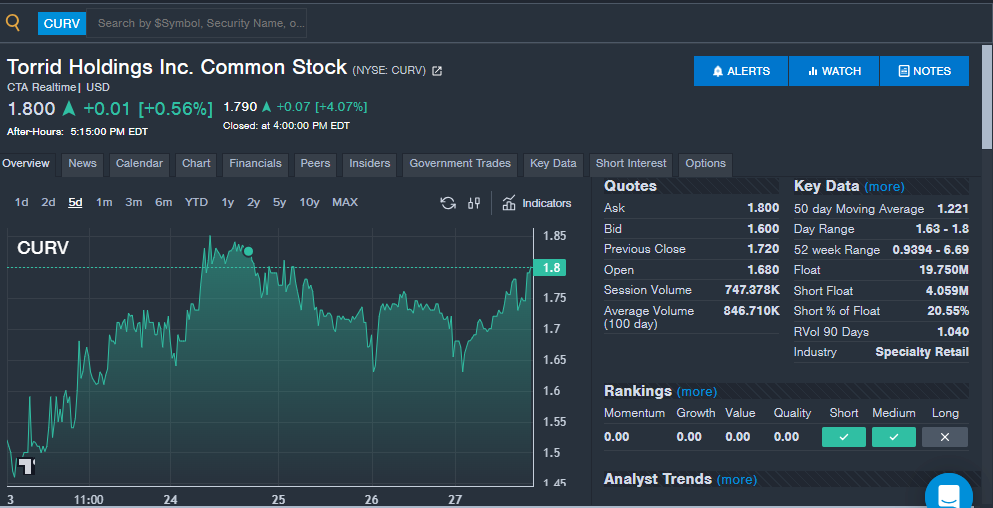The height and width of the screenshot is (508, 993).
Task: Click the Bid price 1.600
Action: [763, 229]
